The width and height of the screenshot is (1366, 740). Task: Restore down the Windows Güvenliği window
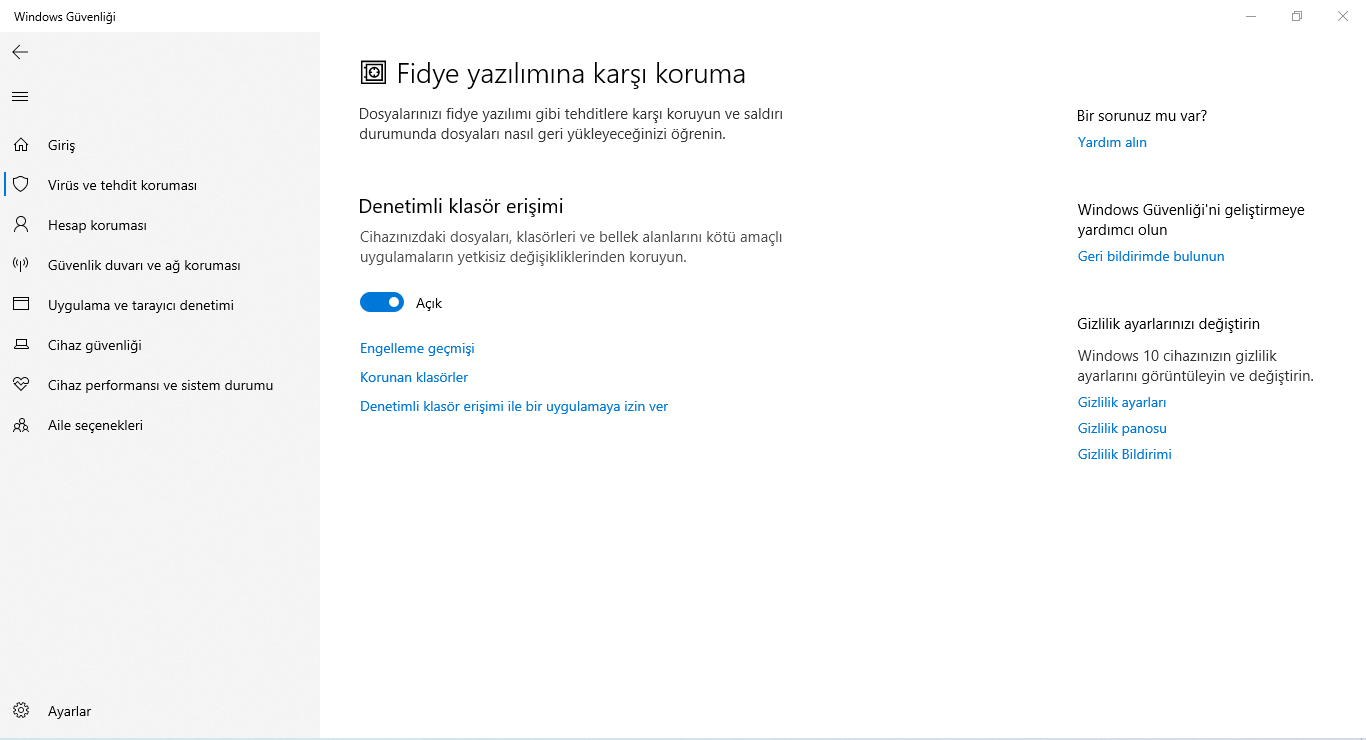tap(1297, 16)
